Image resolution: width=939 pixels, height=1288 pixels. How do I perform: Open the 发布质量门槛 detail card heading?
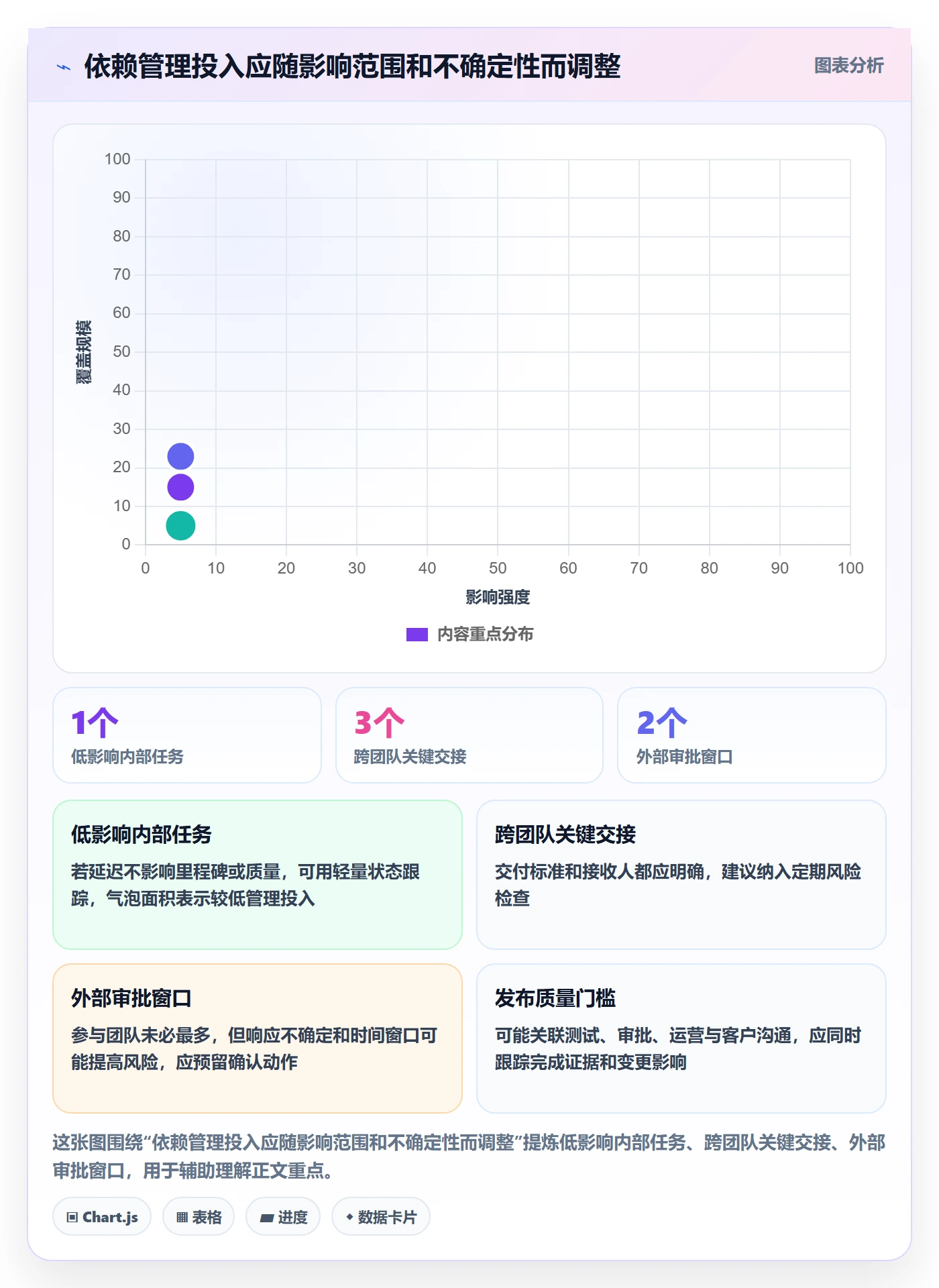555,998
